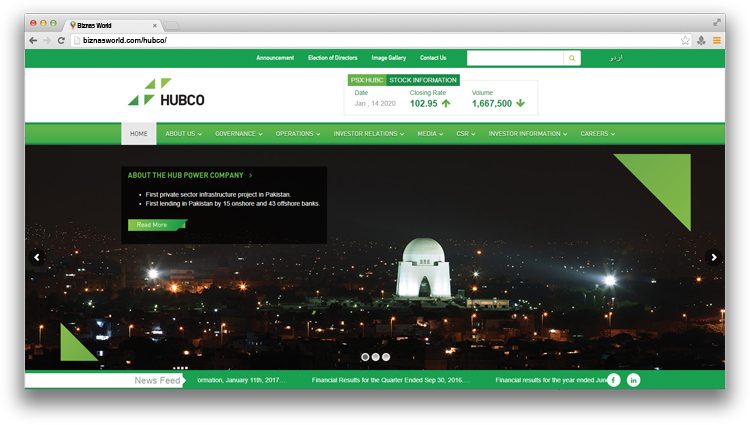Open the Facebook social icon
The image size is (750, 425).
pos(613,380)
